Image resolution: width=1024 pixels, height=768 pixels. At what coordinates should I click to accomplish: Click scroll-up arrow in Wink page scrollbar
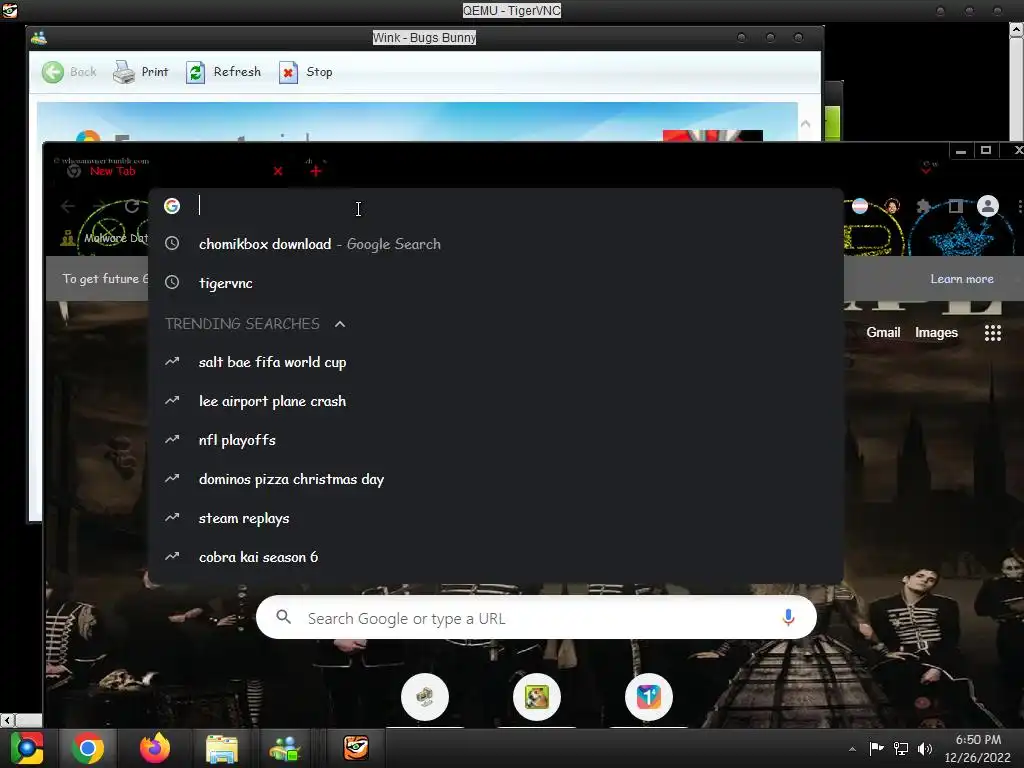coord(805,123)
